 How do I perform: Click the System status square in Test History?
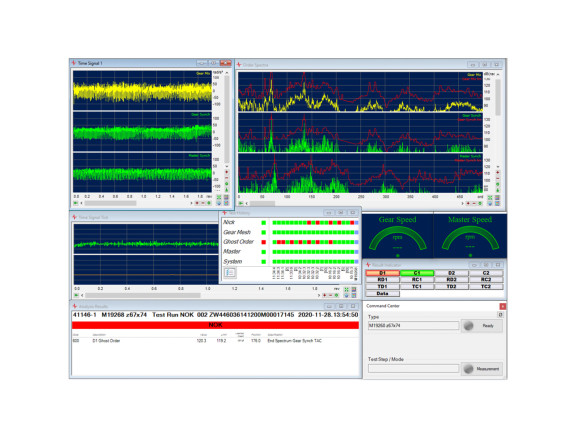[264, 262]
